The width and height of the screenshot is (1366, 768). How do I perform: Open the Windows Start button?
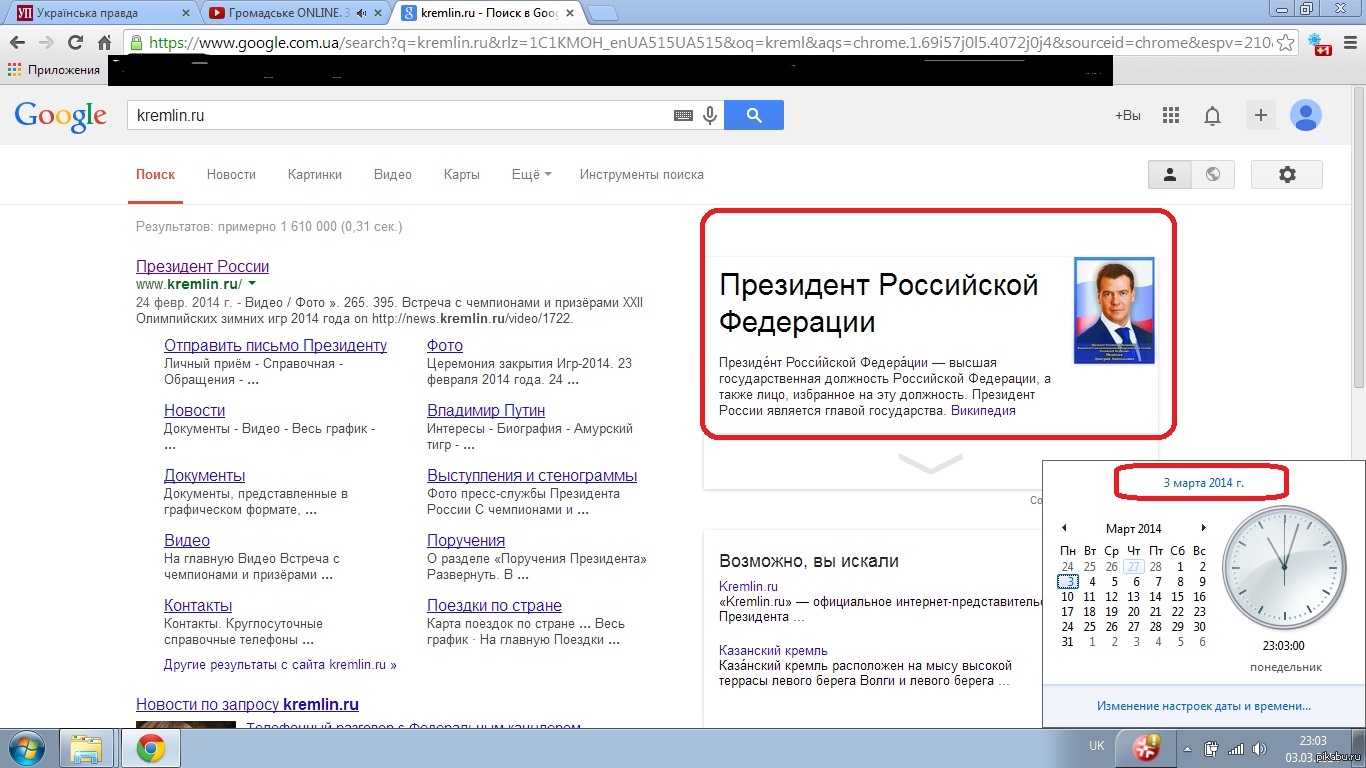[x=26, y=747]
